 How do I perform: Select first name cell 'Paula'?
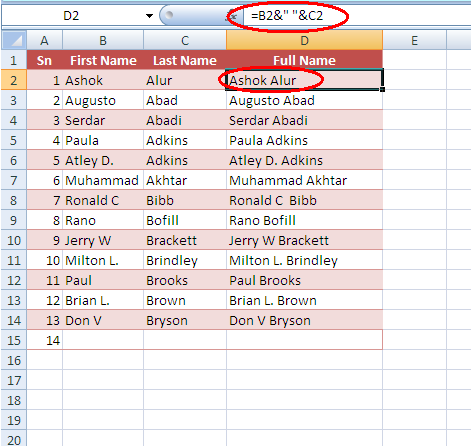[x=103, y=140]
